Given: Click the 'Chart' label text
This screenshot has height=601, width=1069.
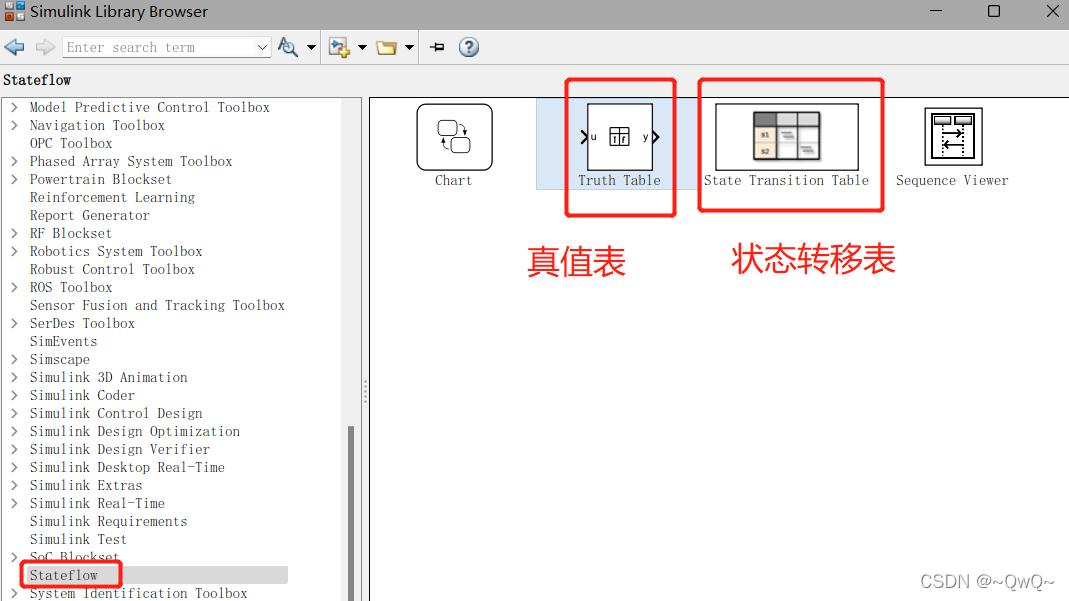Looking at the screenshot, I should pyautogui.click(x=454, y=181).
